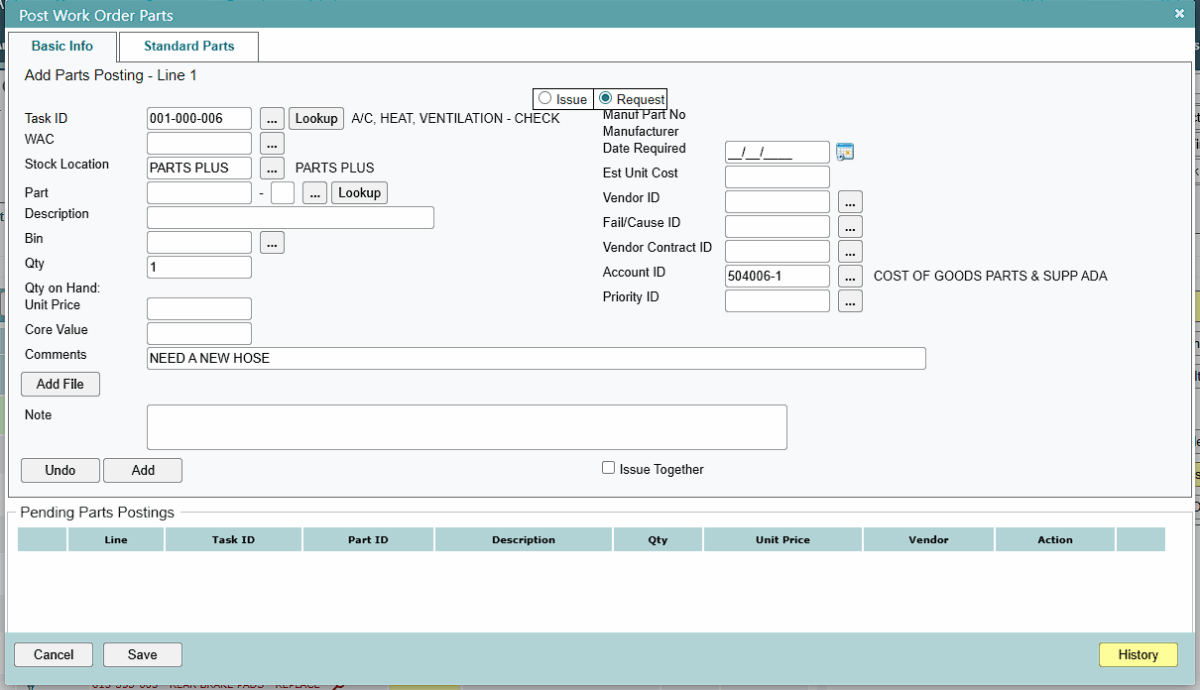Open the Date Required calendar picker
Viewport: 1200px width, 690px height.
(845, 152)
